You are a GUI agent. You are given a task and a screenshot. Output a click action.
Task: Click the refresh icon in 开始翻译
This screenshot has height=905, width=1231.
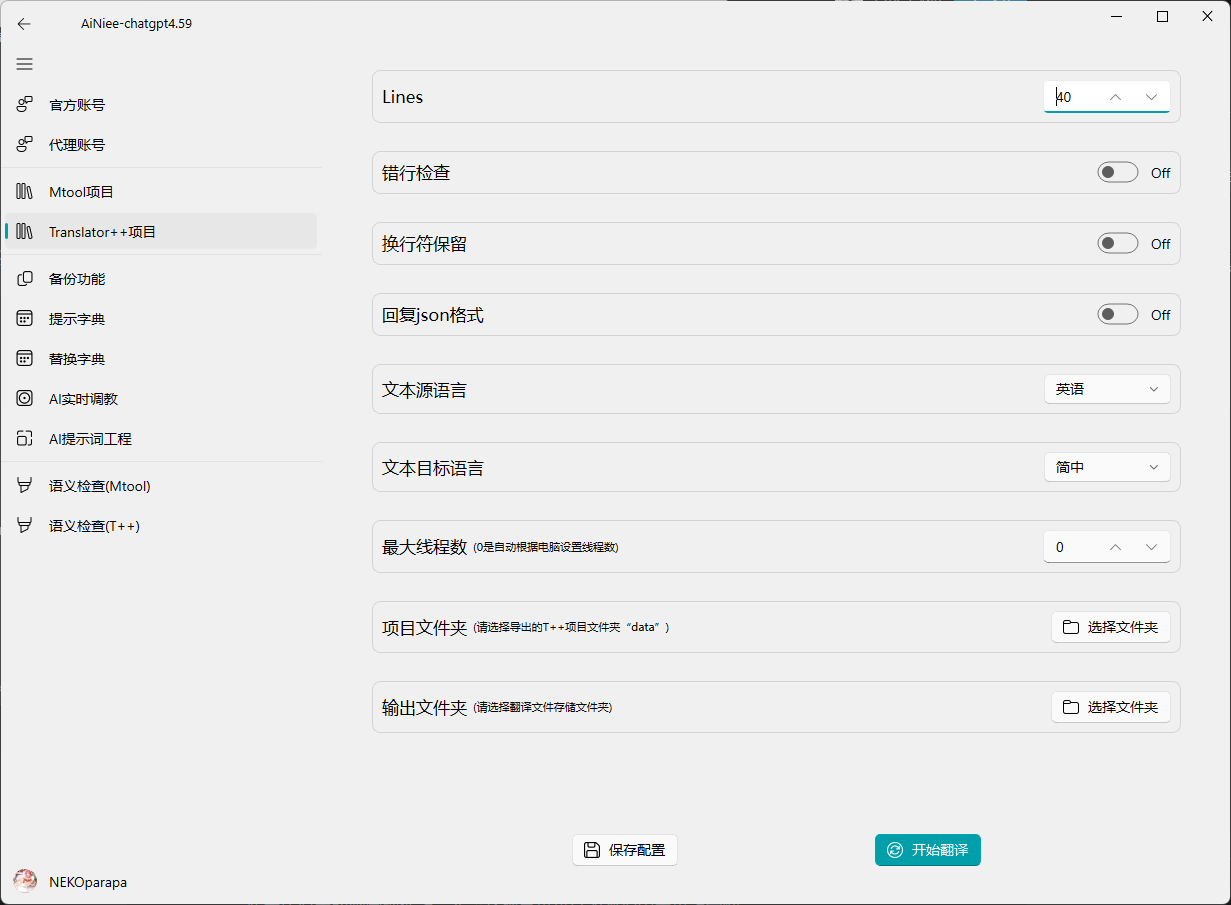click(895, 850)
